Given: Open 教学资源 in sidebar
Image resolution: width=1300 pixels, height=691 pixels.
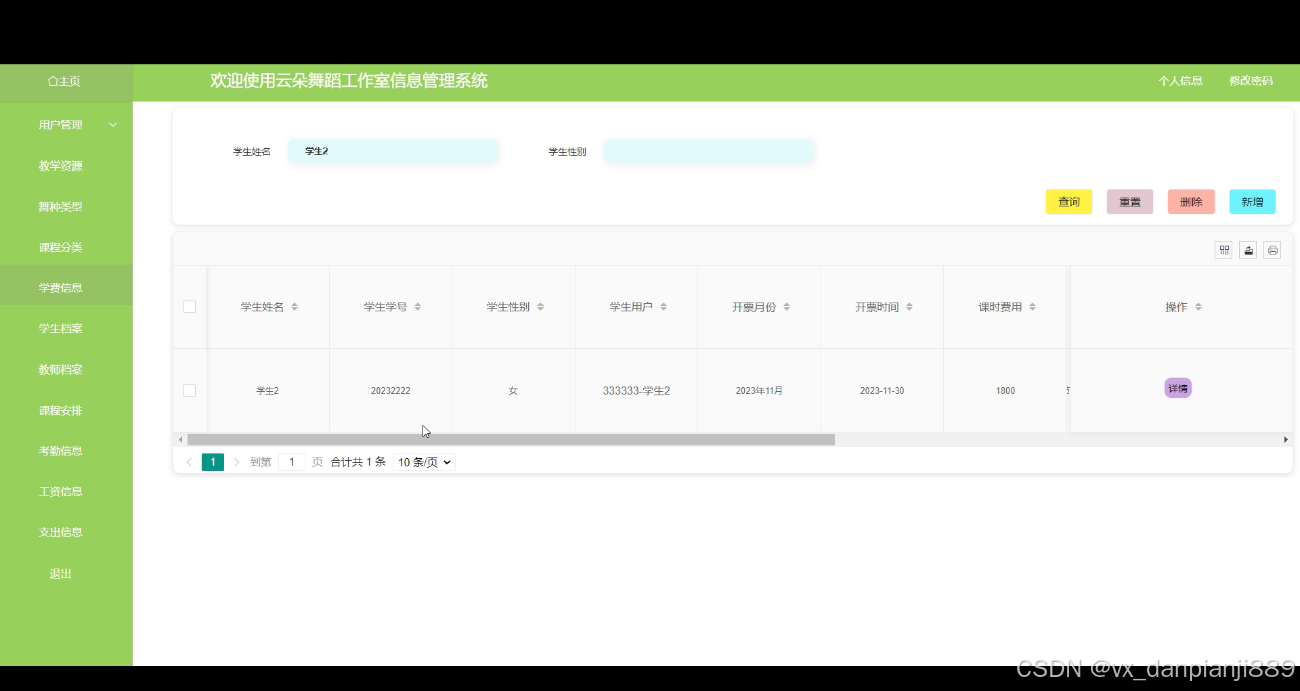Looking at the screenshot, I should (x=61, y=166).
